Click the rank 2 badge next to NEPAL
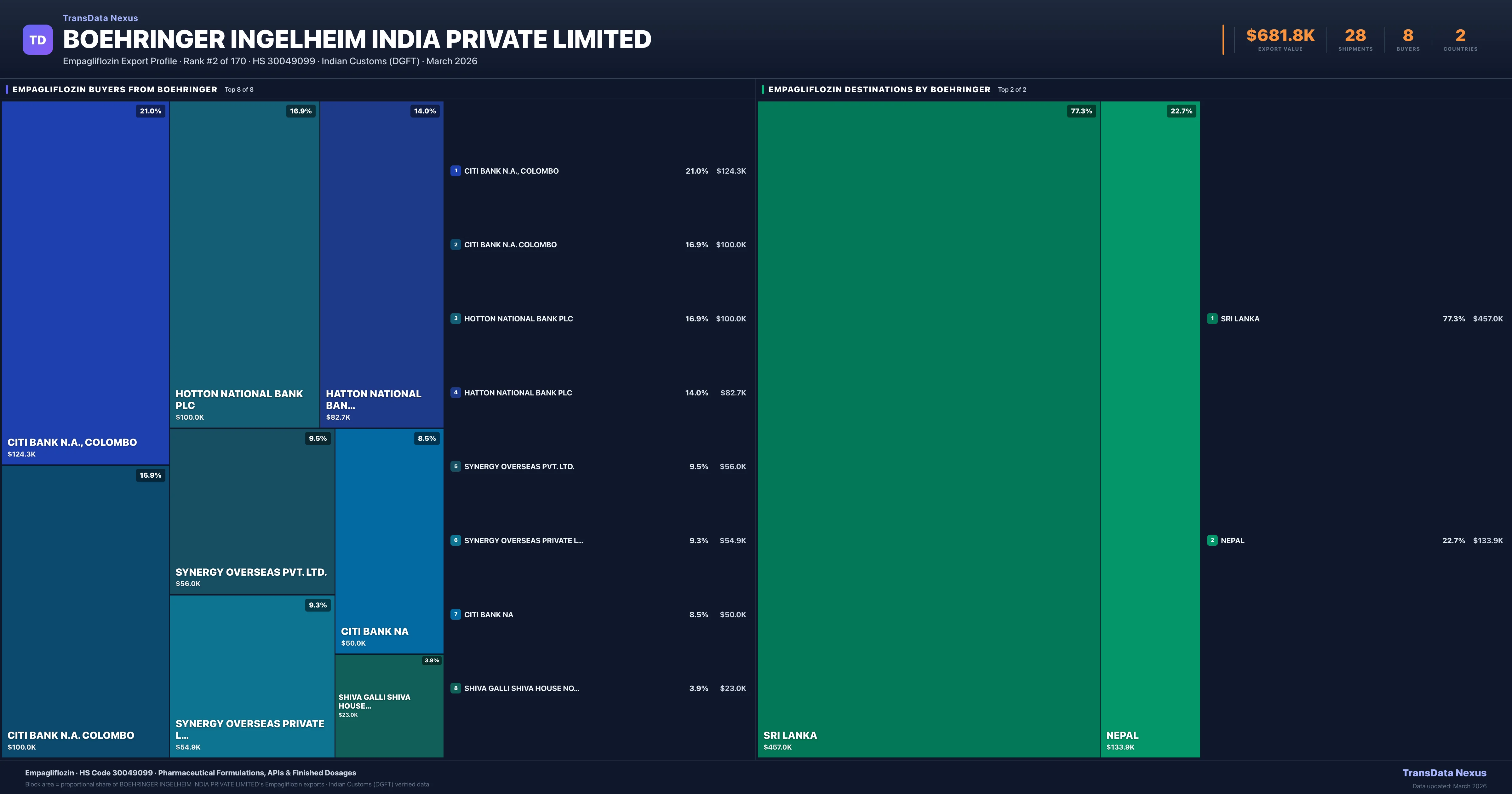 tap(1213, 540)
